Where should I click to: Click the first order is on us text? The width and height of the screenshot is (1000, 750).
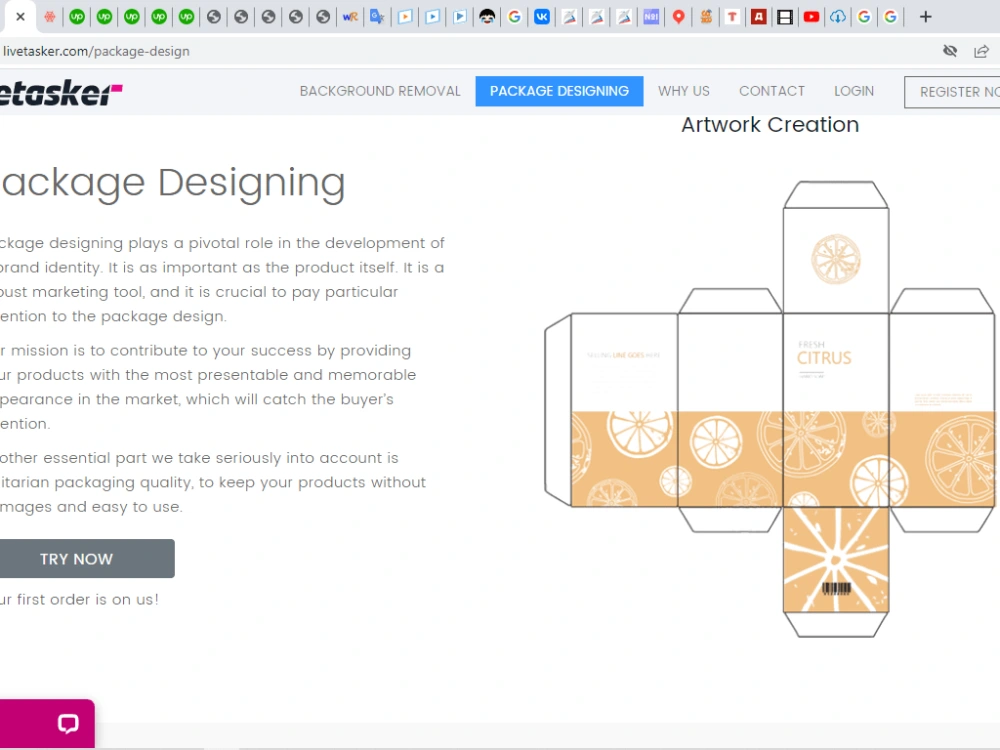click(79, 599)
